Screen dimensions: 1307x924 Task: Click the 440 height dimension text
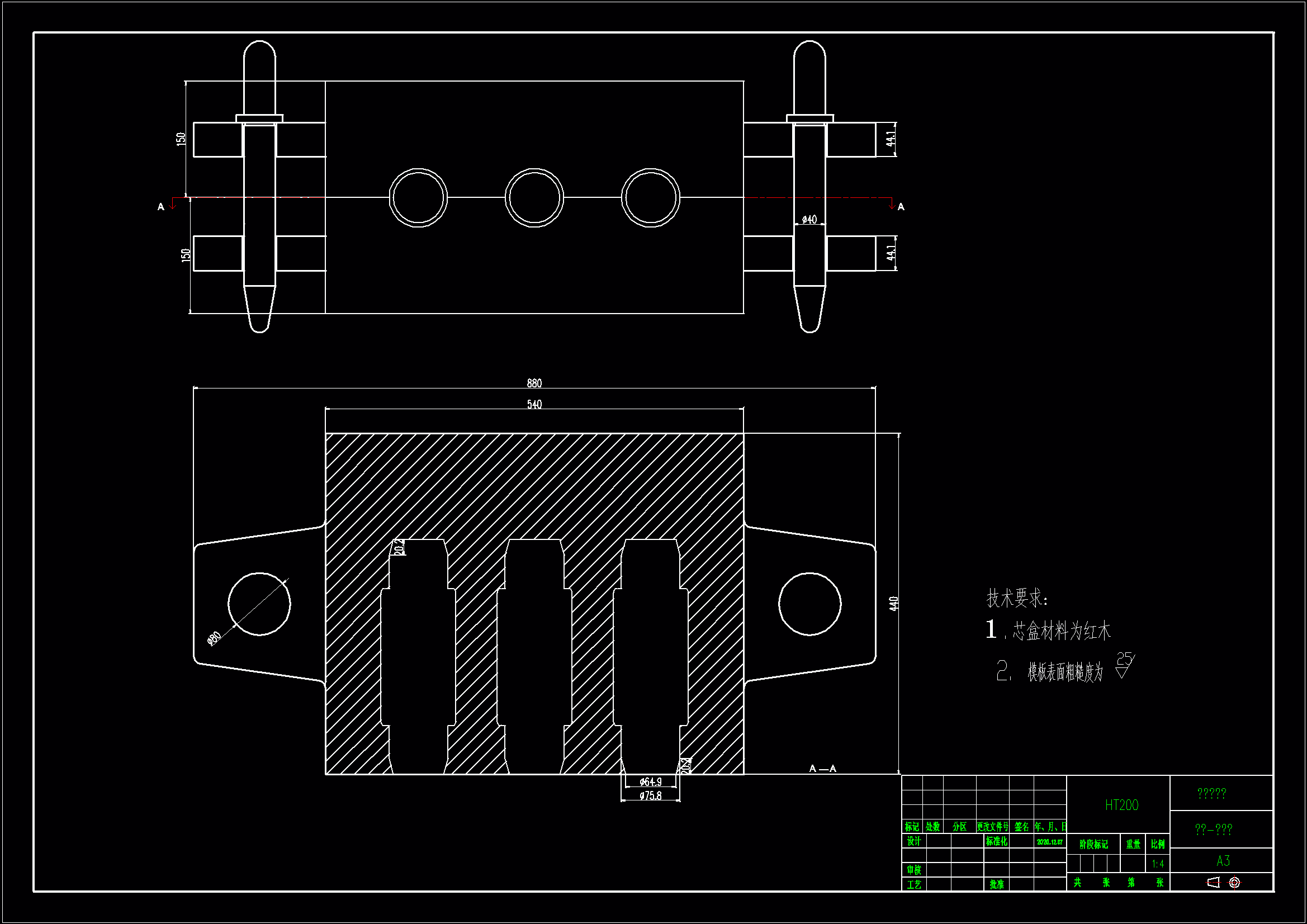pos(894,604)
